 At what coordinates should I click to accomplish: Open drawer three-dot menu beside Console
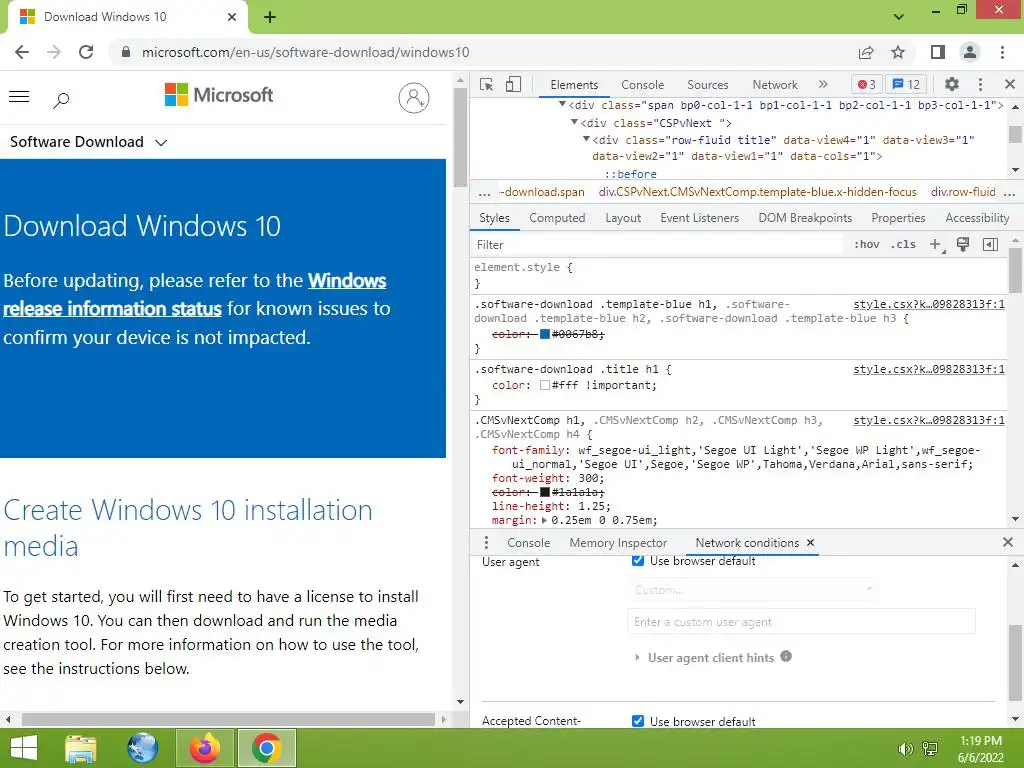[486, 543]
